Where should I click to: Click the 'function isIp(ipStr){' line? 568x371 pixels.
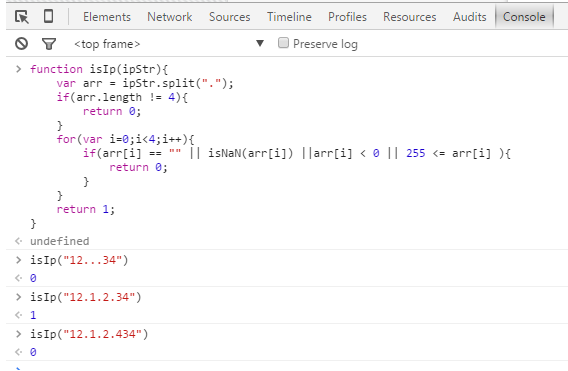coord(99,69)
